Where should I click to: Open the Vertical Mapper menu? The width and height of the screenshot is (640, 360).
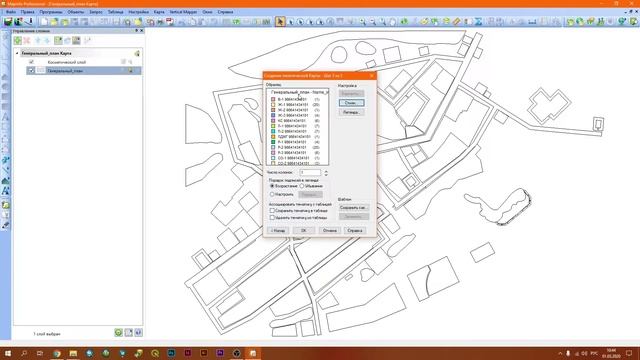click(x=183, y=12)
